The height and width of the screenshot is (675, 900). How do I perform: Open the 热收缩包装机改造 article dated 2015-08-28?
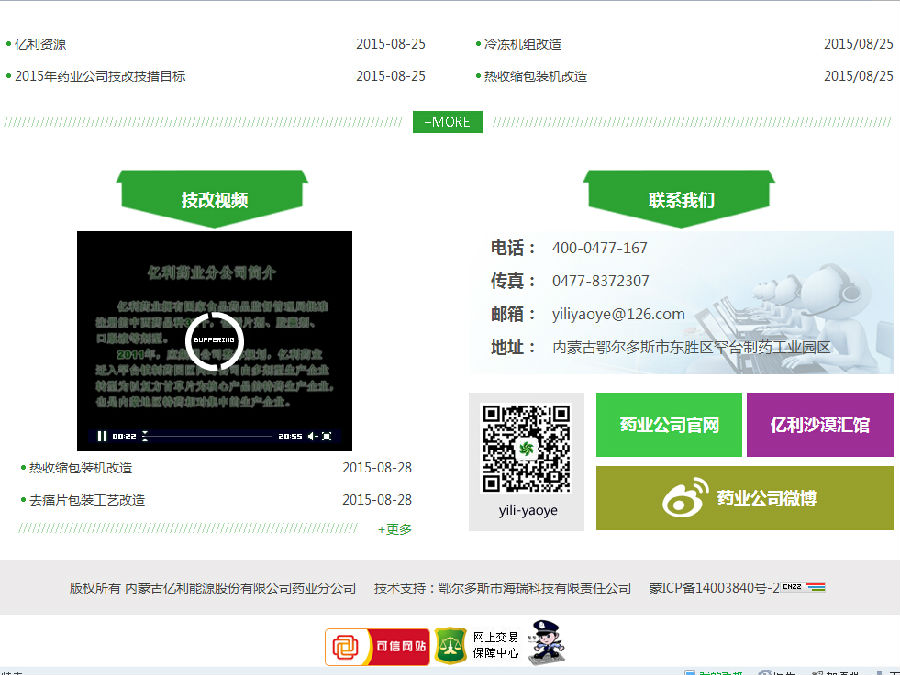[80, 467]
